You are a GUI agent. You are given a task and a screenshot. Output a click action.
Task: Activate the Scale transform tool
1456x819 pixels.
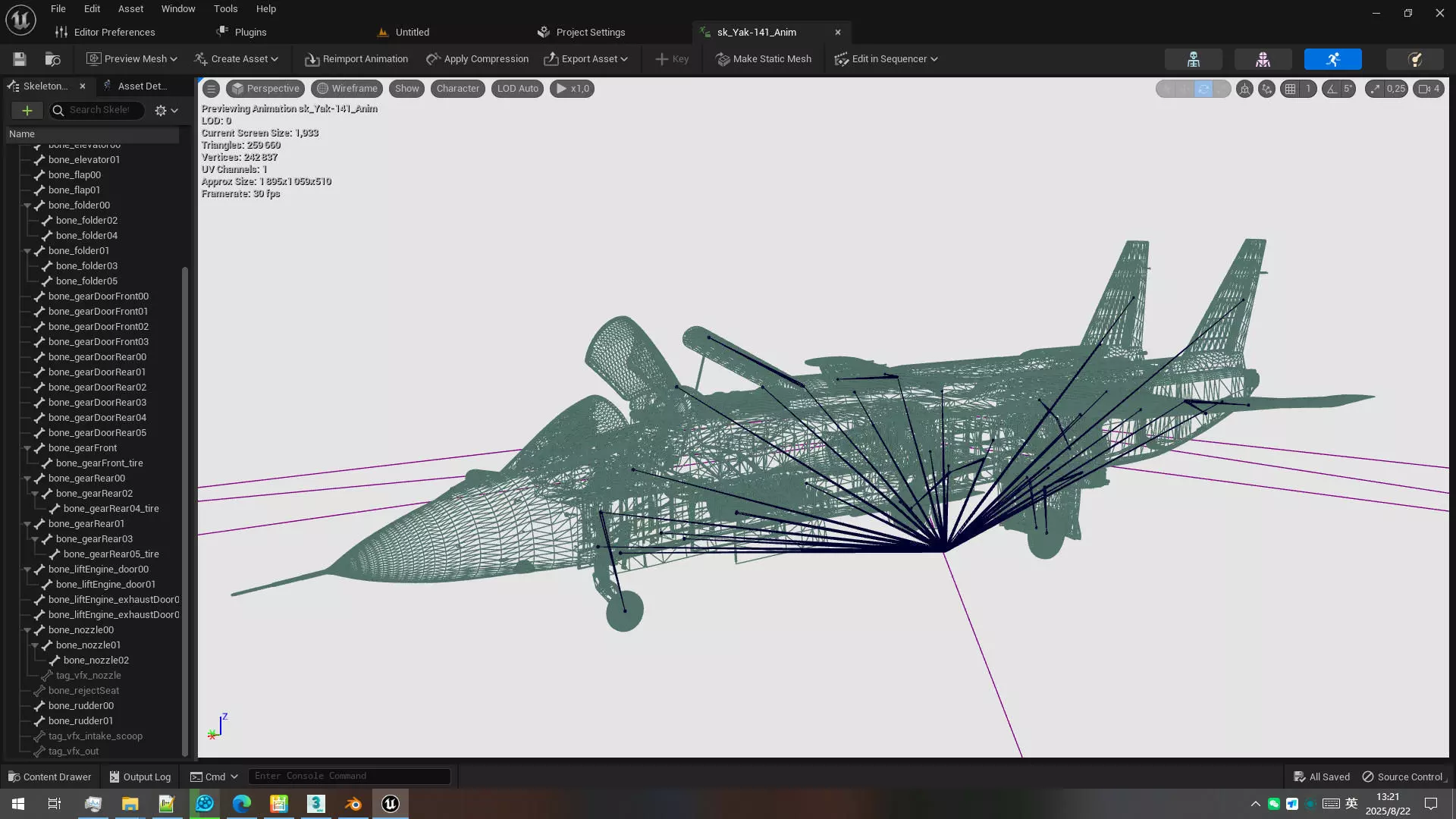pos(1222,89)
